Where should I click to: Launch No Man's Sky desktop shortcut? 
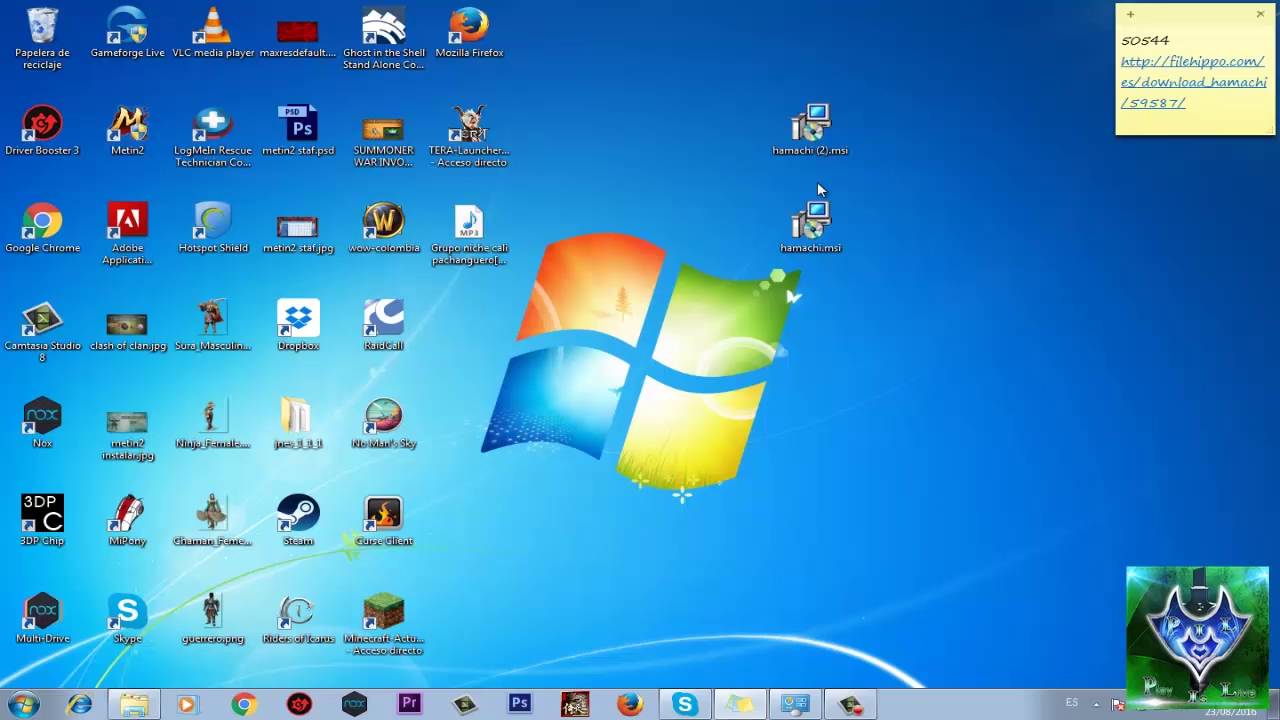(383, 423)
